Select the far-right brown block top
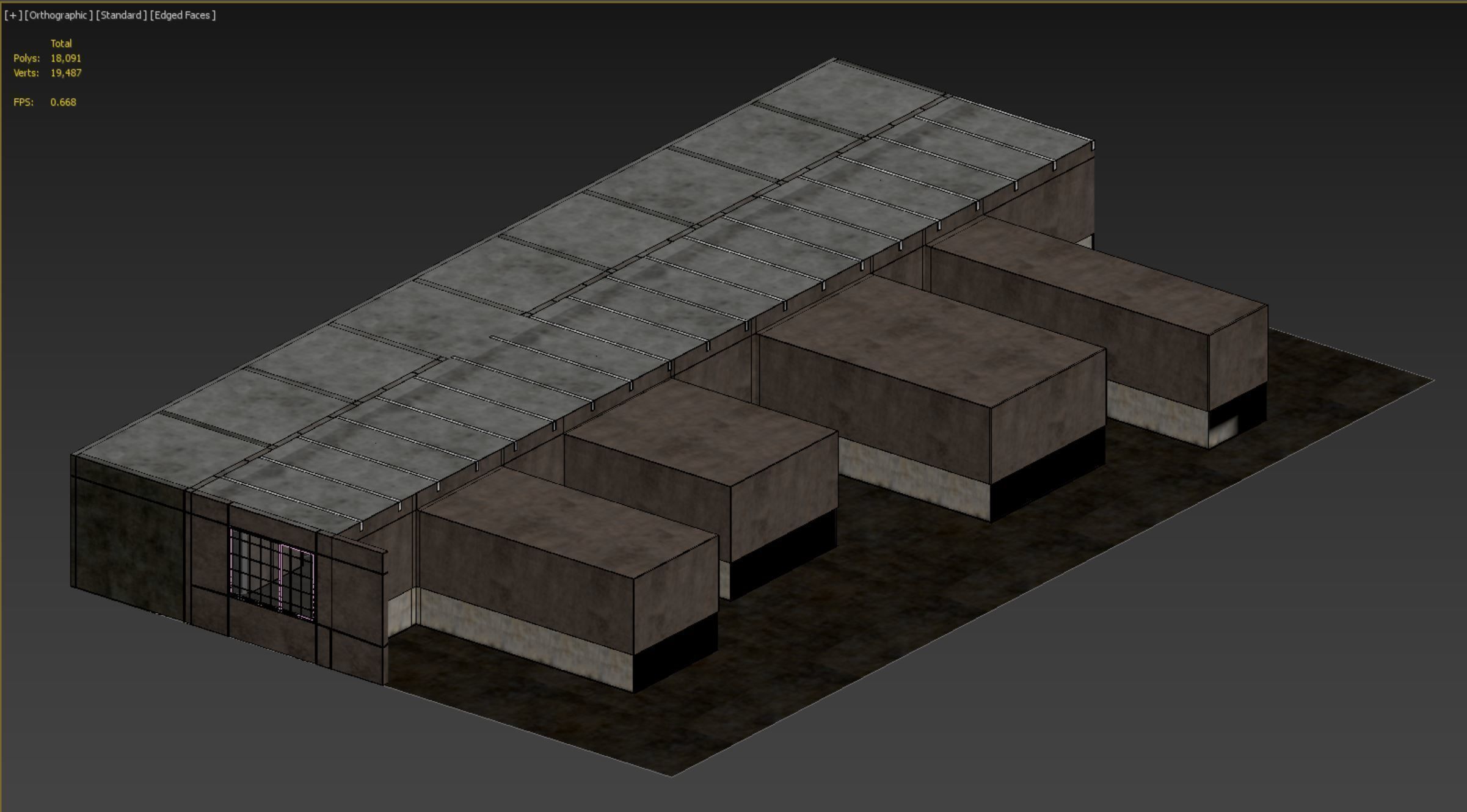The image size is (1467, 812). tap(1099, 275)
